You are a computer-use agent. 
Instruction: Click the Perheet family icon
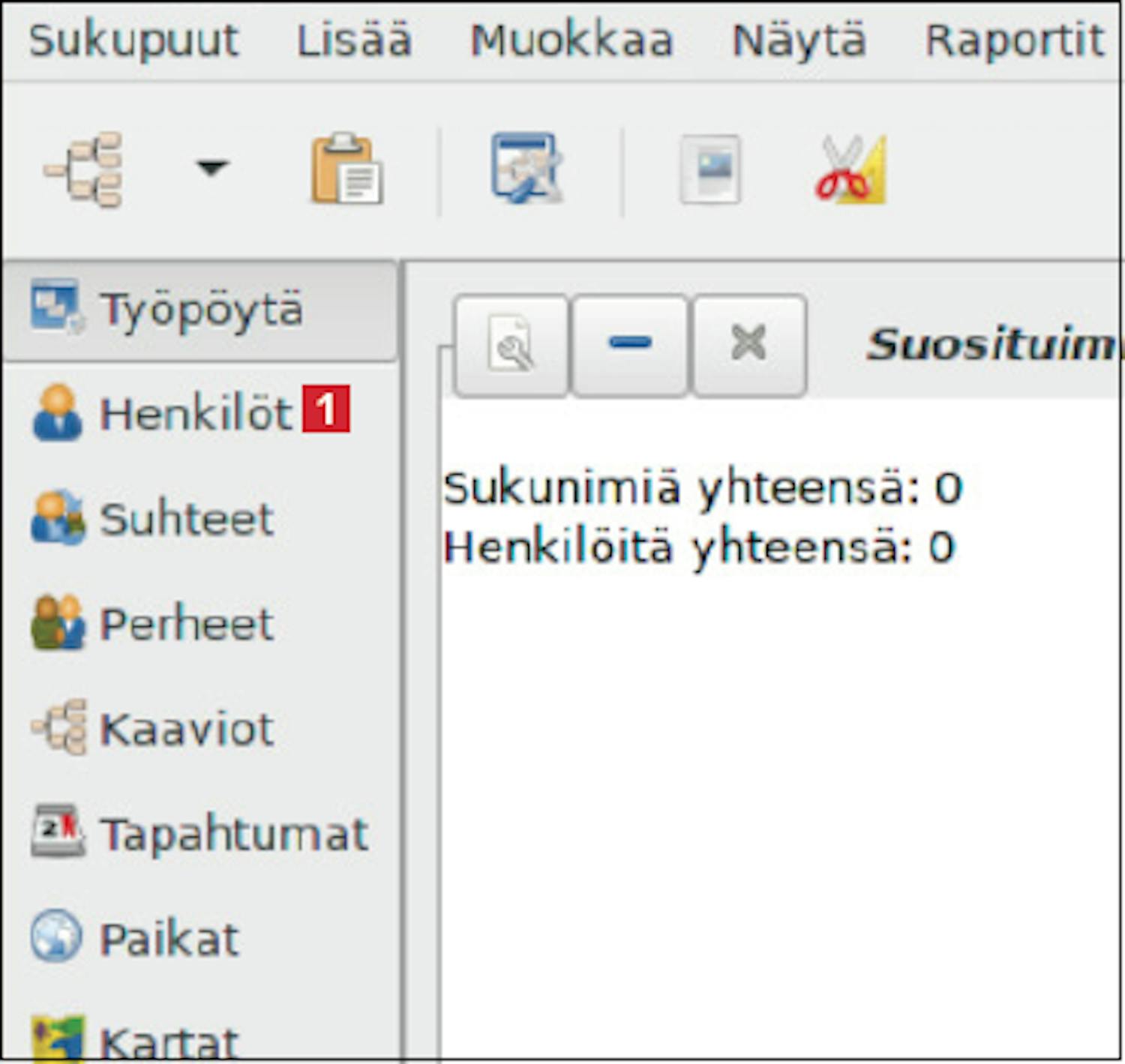(x=58, y=622)
